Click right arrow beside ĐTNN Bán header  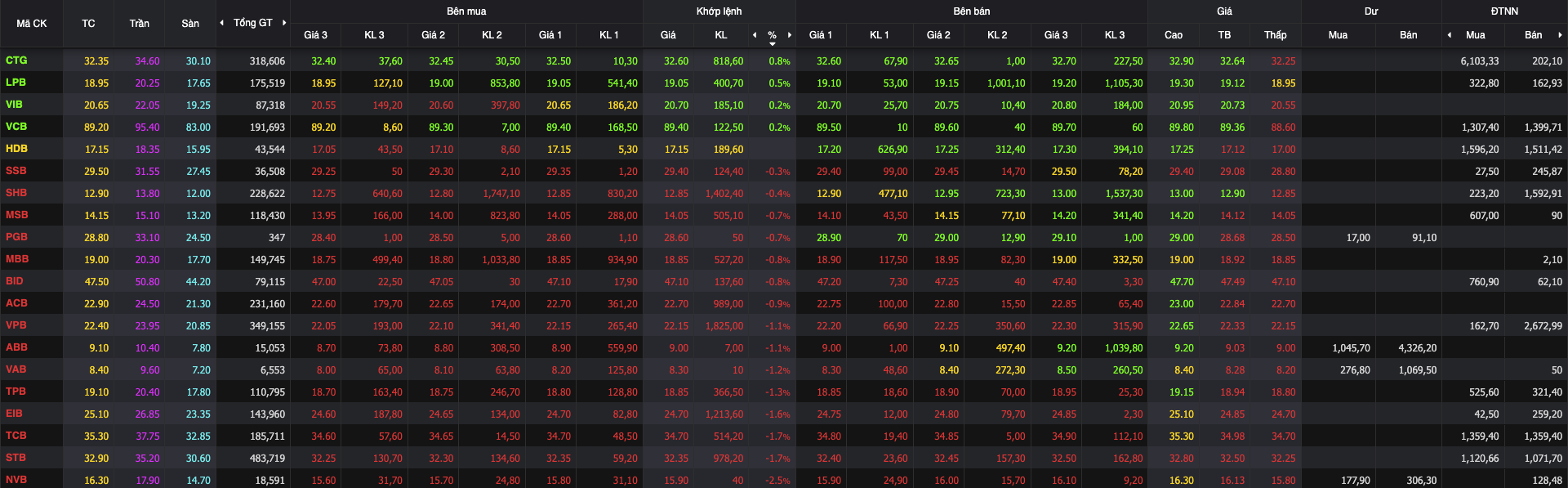point(1560,35)
